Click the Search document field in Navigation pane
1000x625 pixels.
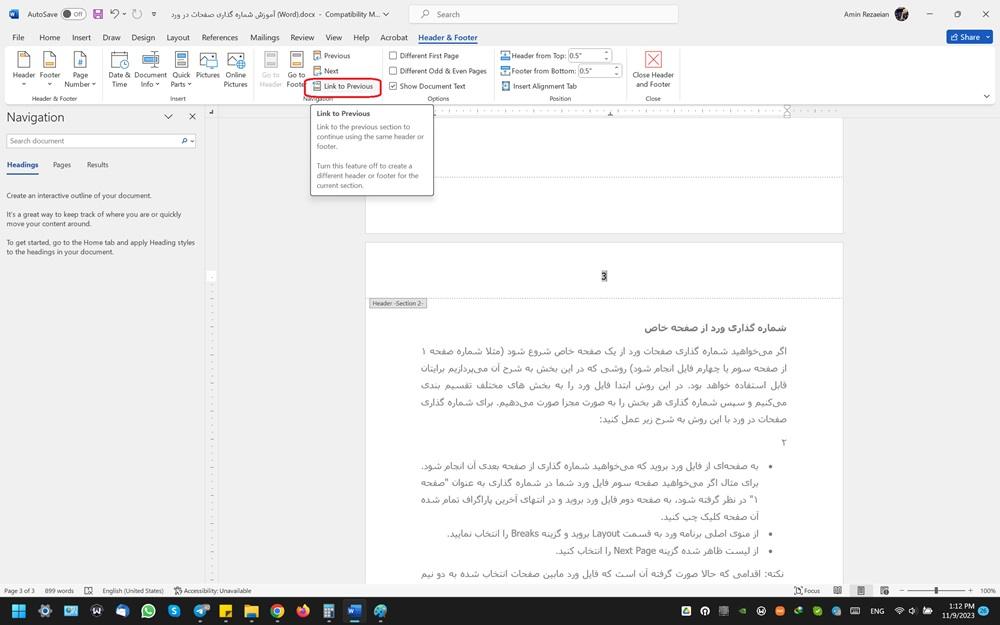coord(95,140)
